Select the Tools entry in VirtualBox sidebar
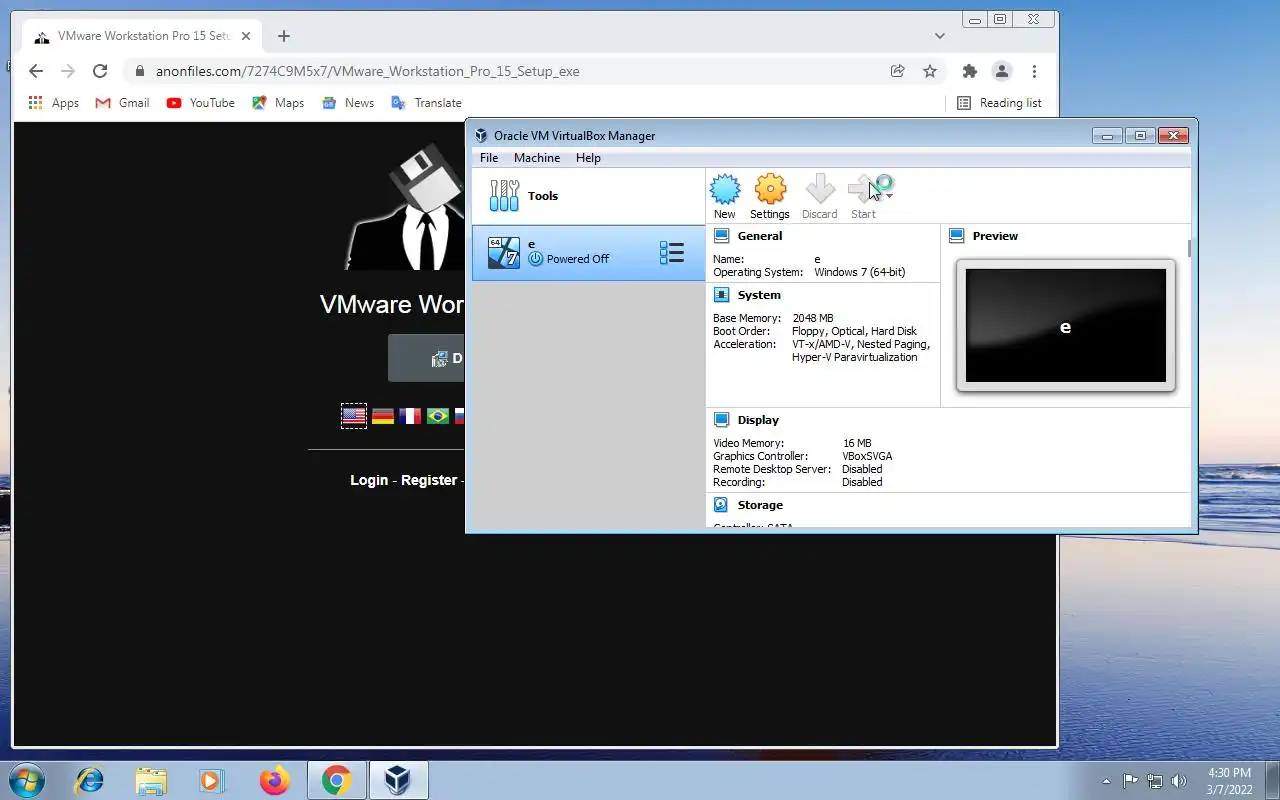 point(588,196)
